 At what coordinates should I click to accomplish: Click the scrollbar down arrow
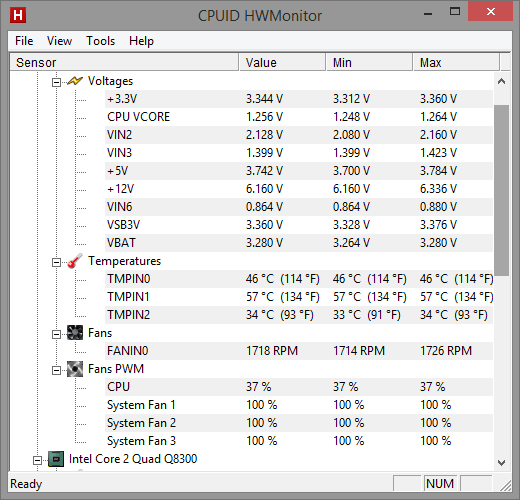point(501,463)
